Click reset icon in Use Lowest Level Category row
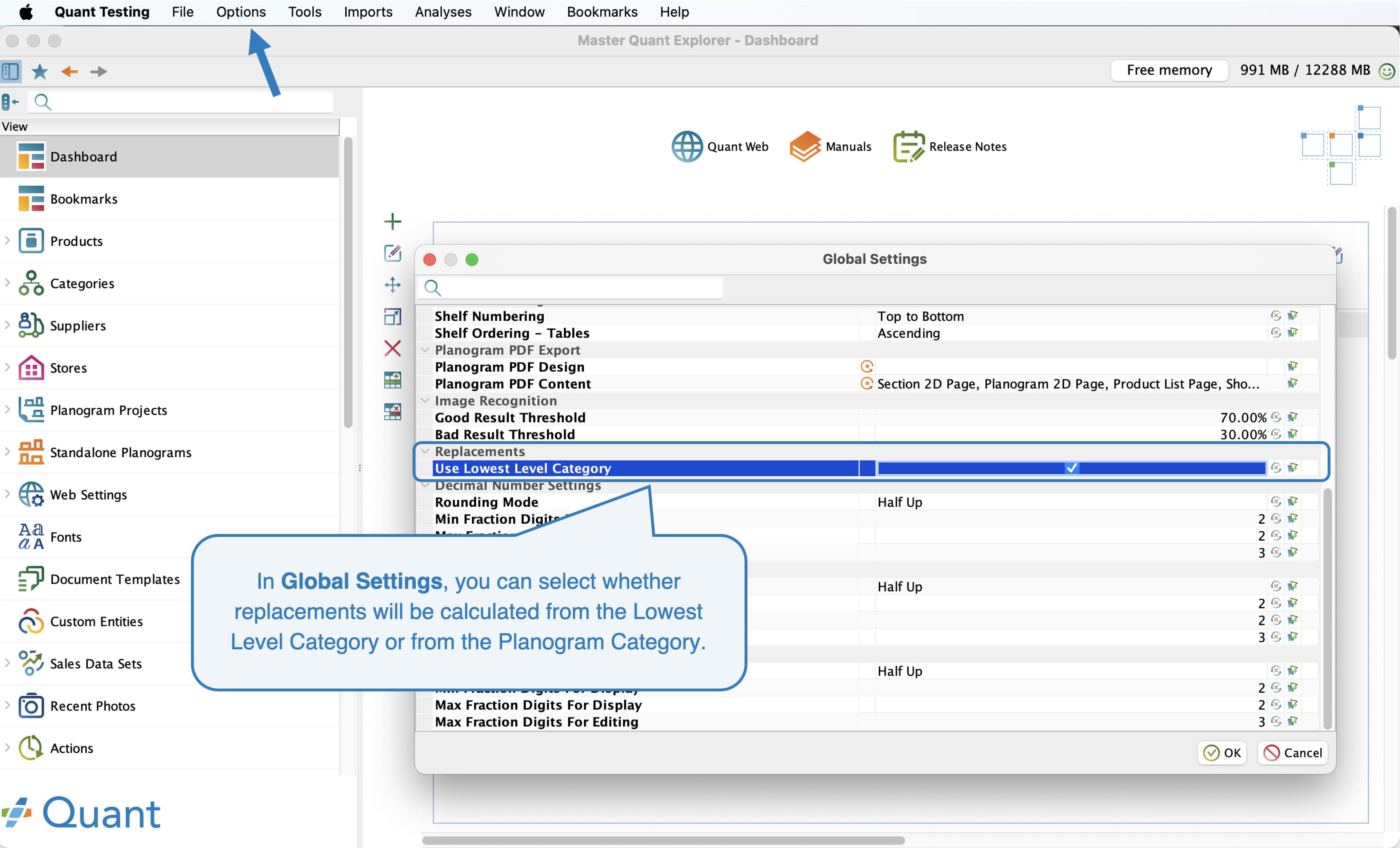This screenshot has width=1400, height=848. click(1276, 468)
